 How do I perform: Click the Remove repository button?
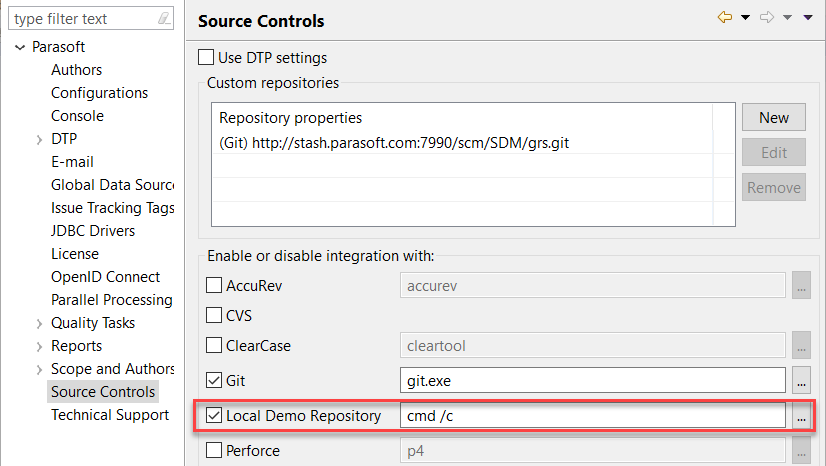(x=774, y=187)
